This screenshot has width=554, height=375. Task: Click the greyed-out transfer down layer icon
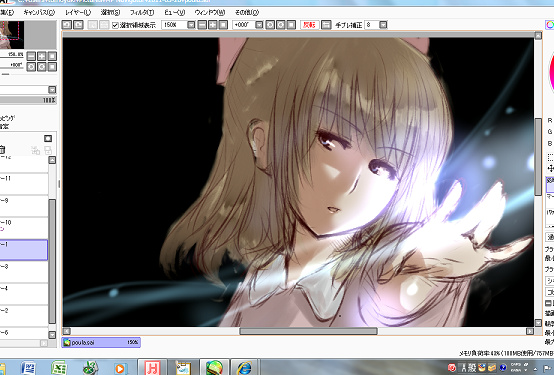pyautogui.click(x=35, y=150)
